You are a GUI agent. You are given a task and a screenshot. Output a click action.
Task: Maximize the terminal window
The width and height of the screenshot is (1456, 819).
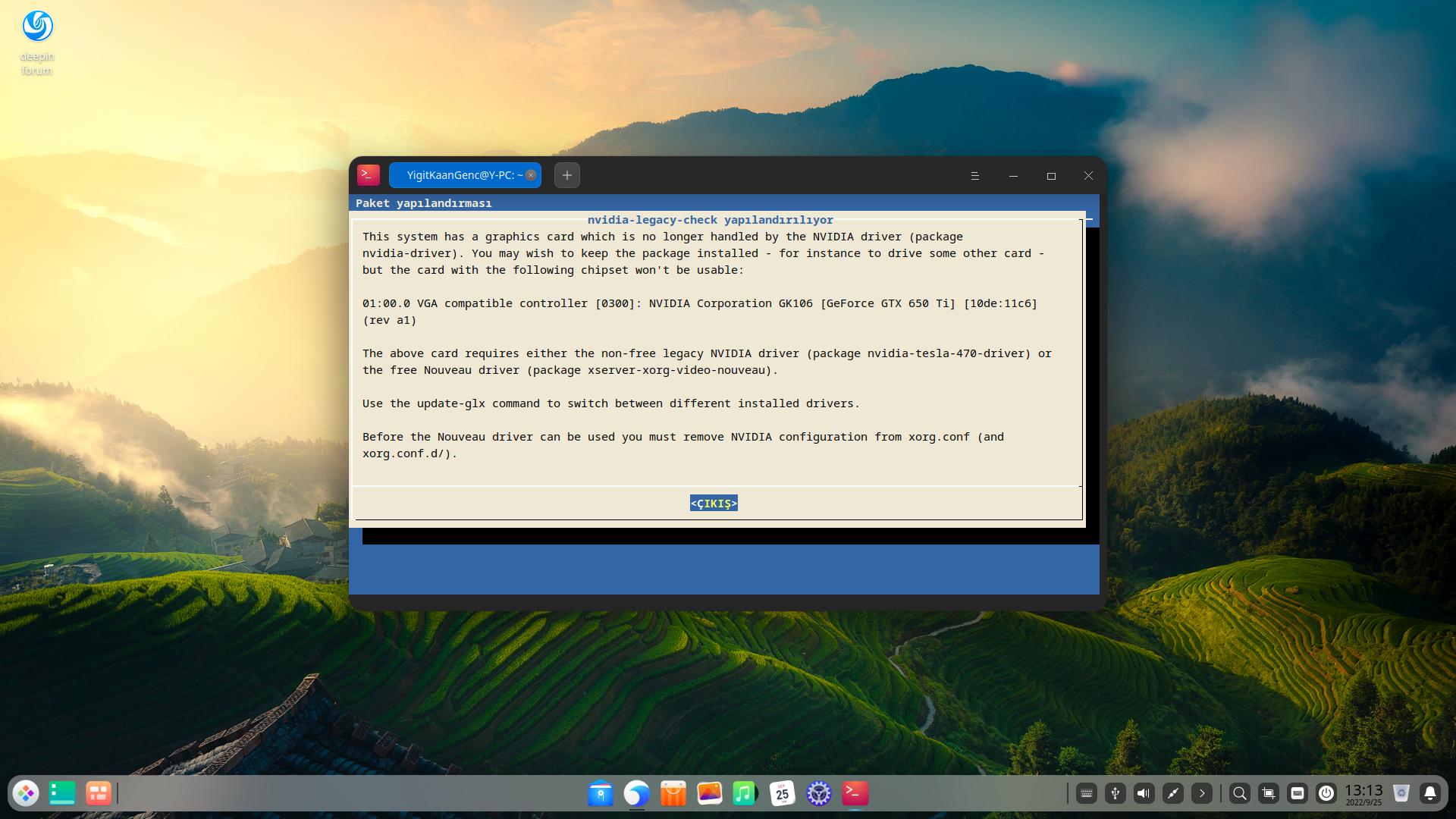(1051, 176)
